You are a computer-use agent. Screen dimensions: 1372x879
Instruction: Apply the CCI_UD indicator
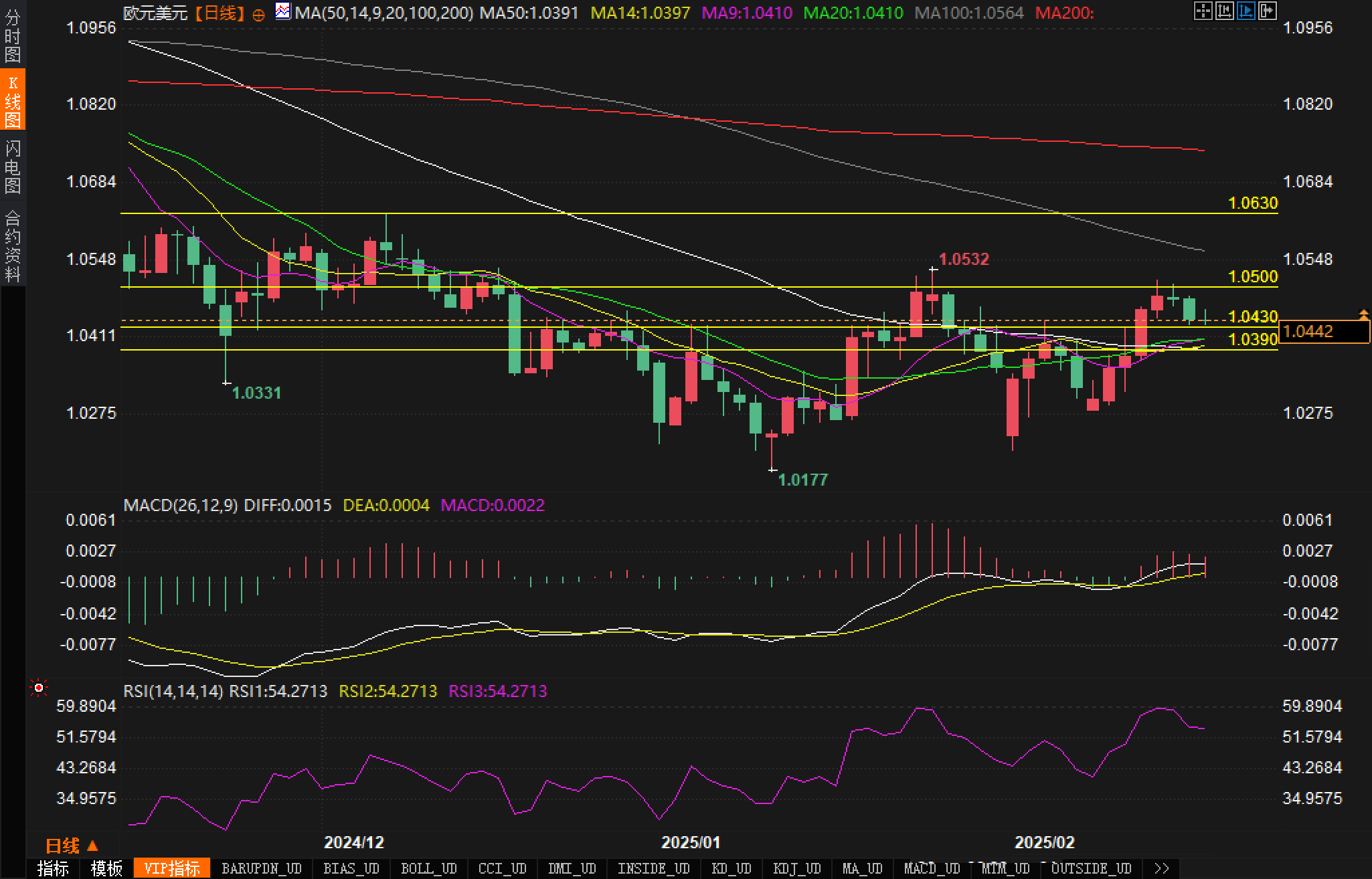coord(503,868)
